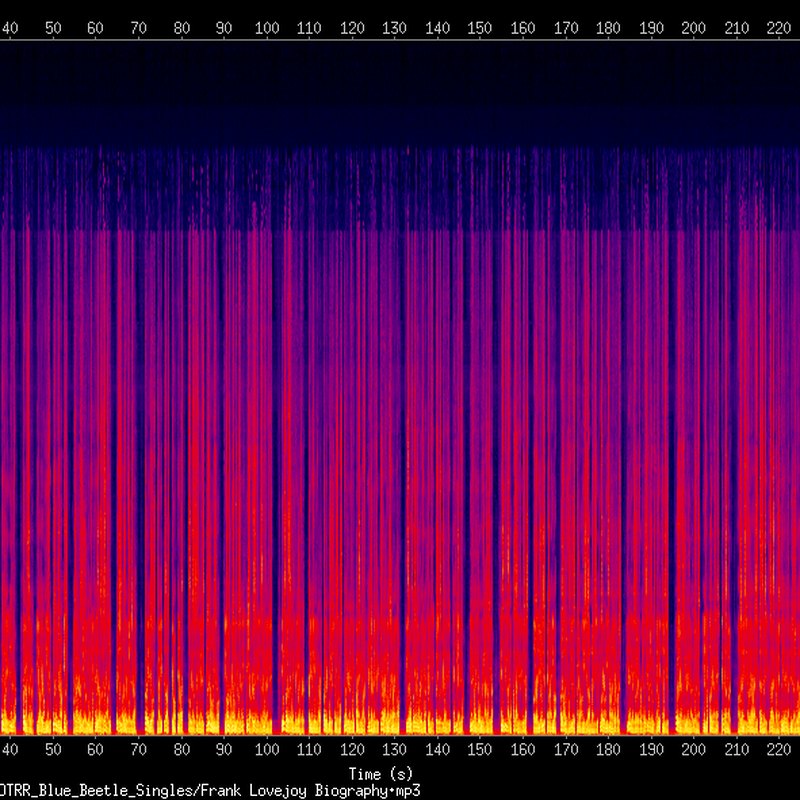Click the 130 tick label on top axis
This screenshot has height=800, width=800.
(394, 28)
